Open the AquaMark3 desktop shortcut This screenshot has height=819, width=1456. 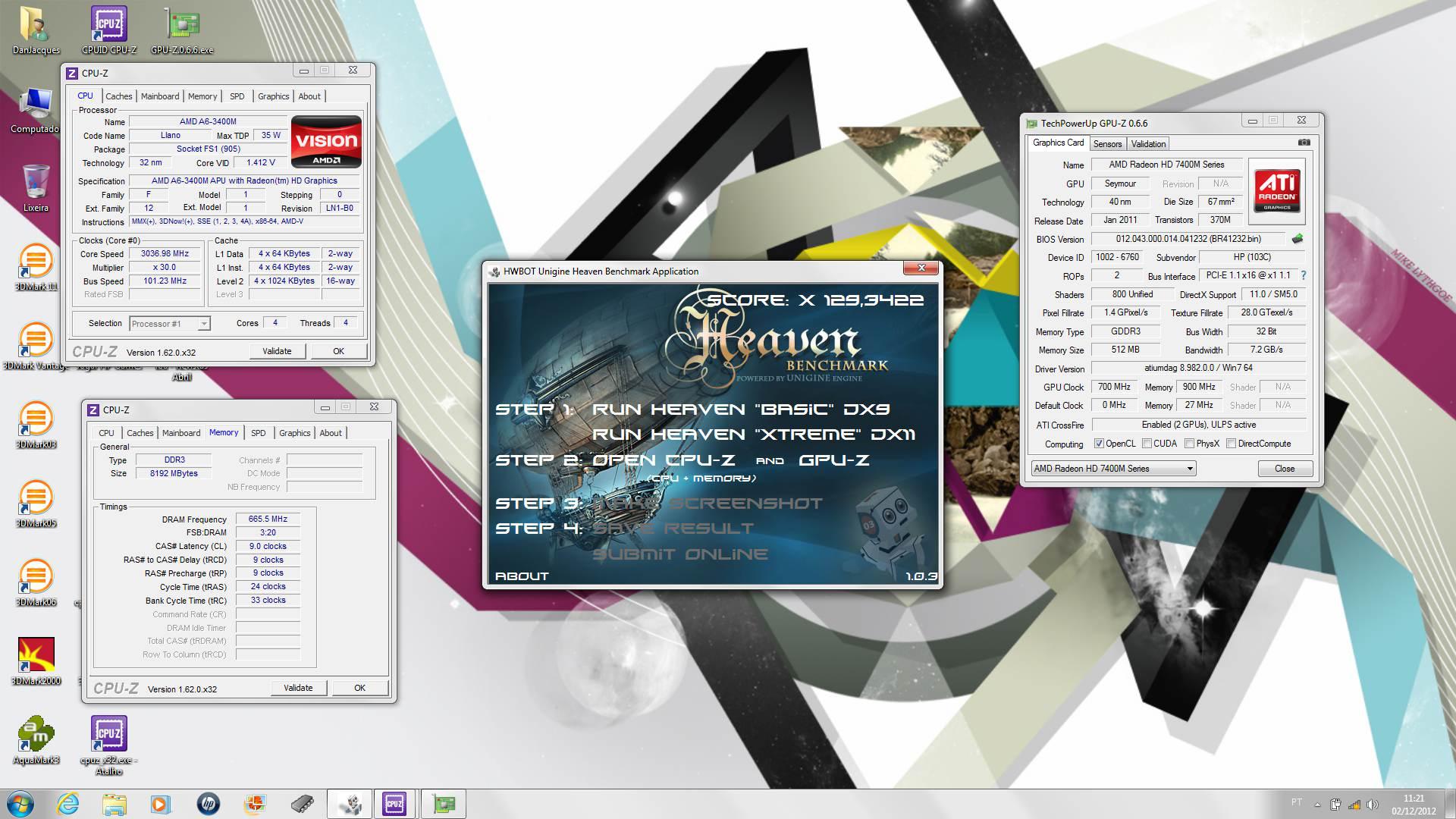pos(36,740)
